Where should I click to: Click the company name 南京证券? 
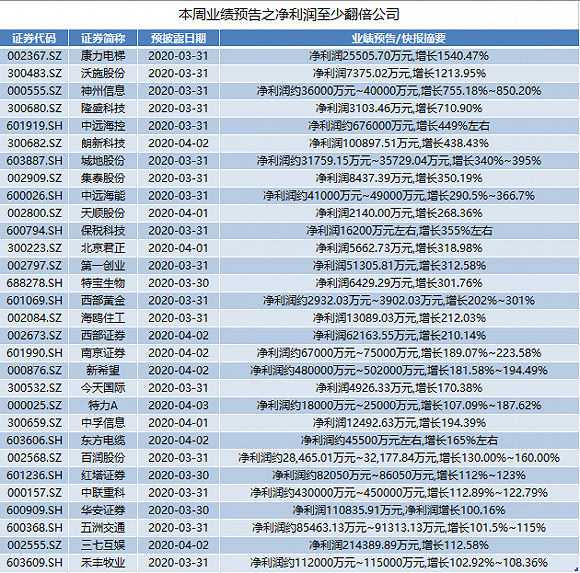pos(103,353)
